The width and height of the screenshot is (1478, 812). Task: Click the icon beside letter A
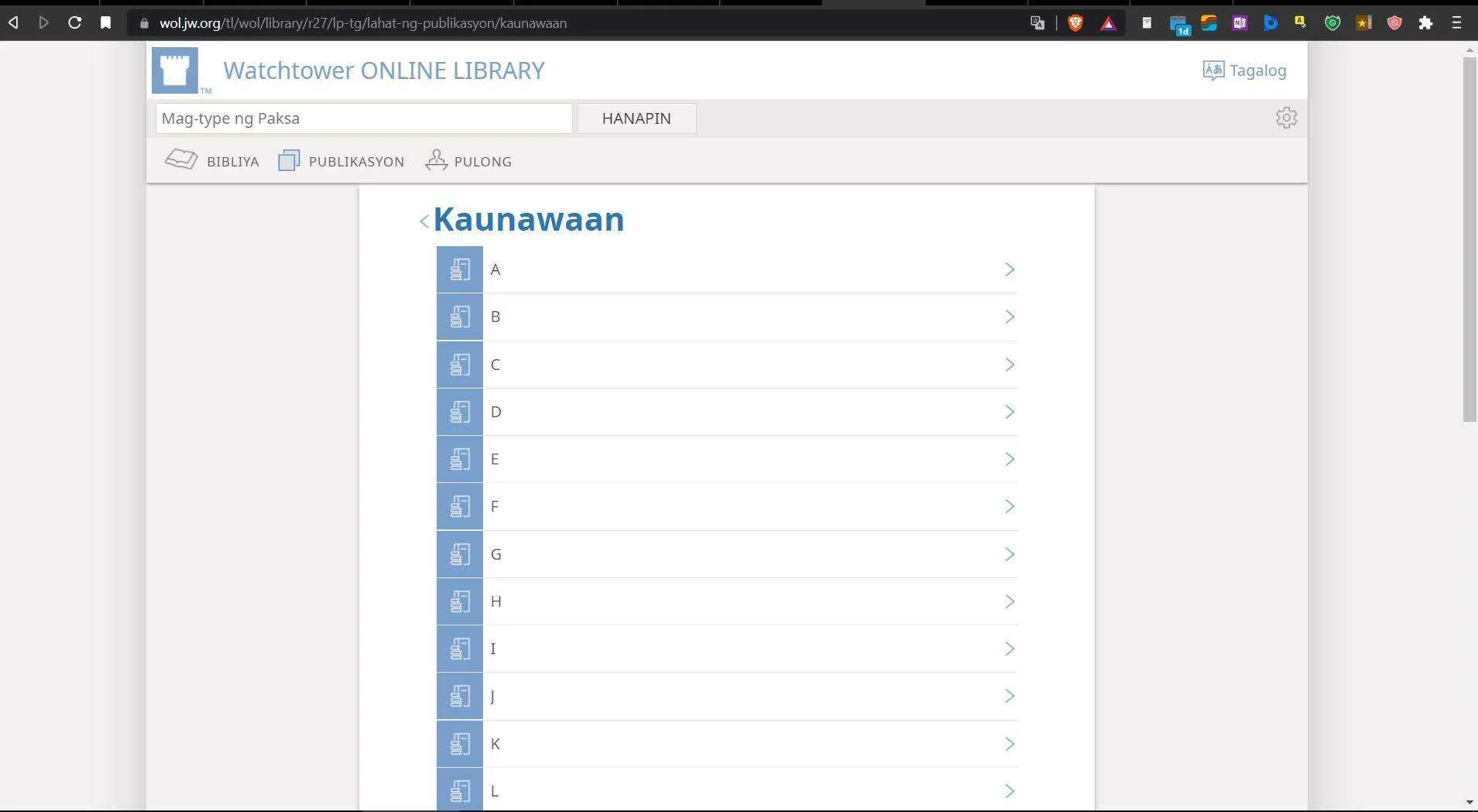tap(460, 269)
